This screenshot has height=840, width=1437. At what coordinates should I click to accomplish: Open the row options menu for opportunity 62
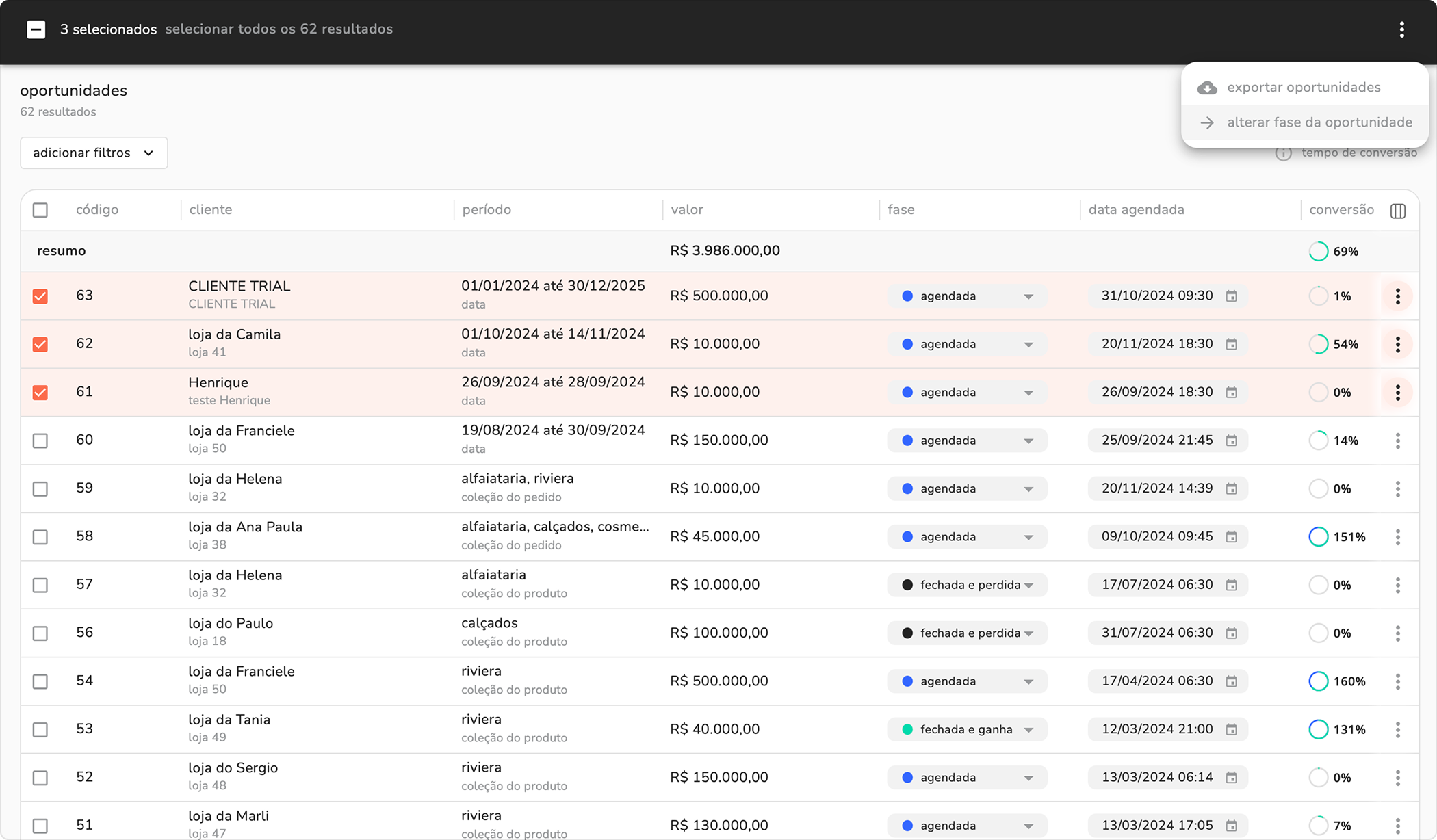pyautogui.click(x=1397, y=344)
